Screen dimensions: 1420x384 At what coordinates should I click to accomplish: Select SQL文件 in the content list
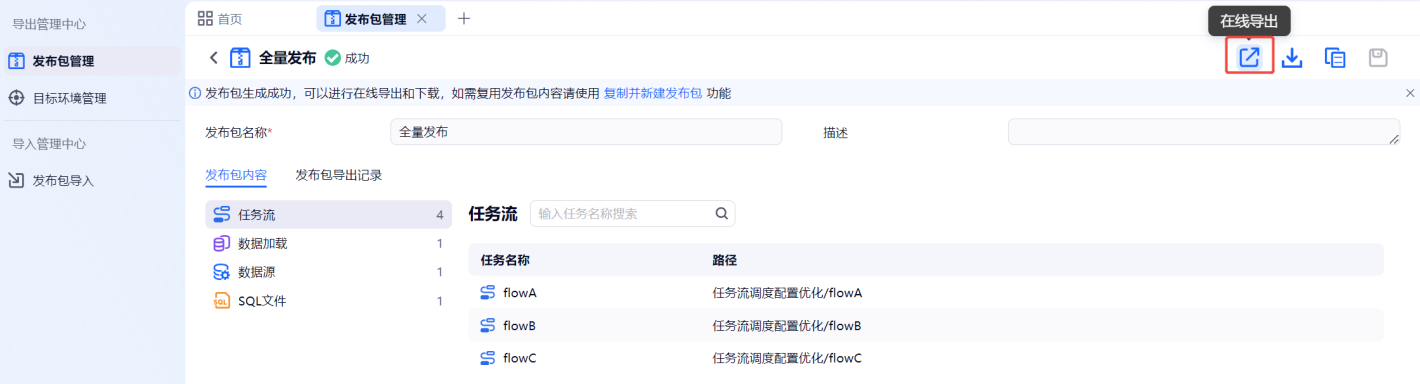[328, 301]
